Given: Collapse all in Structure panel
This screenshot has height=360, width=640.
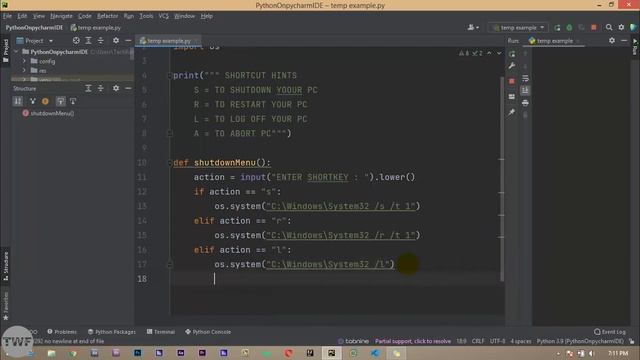Looking at the screenshot, I should click(100, 88).
